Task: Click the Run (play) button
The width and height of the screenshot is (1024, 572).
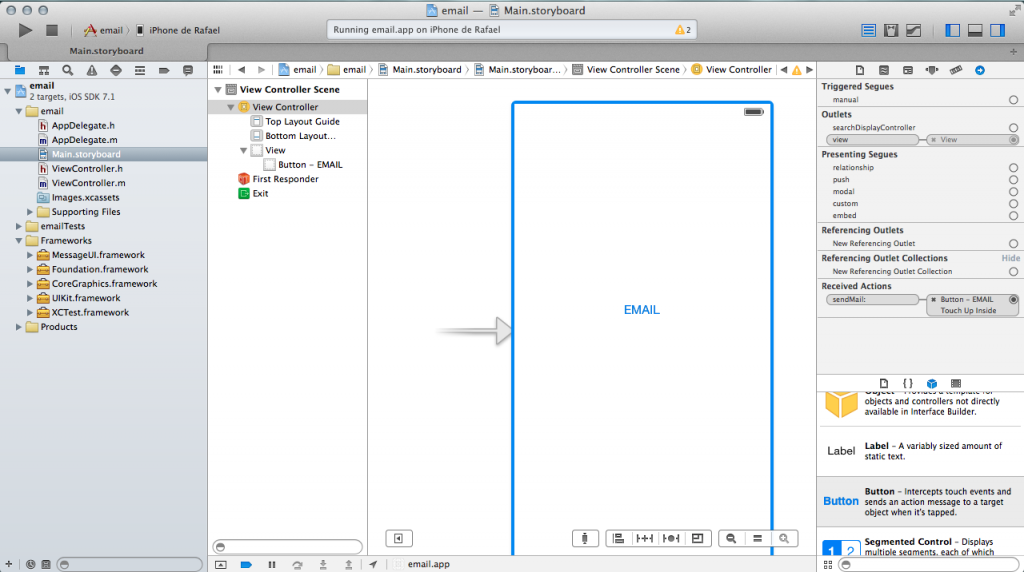Action: 26,31
